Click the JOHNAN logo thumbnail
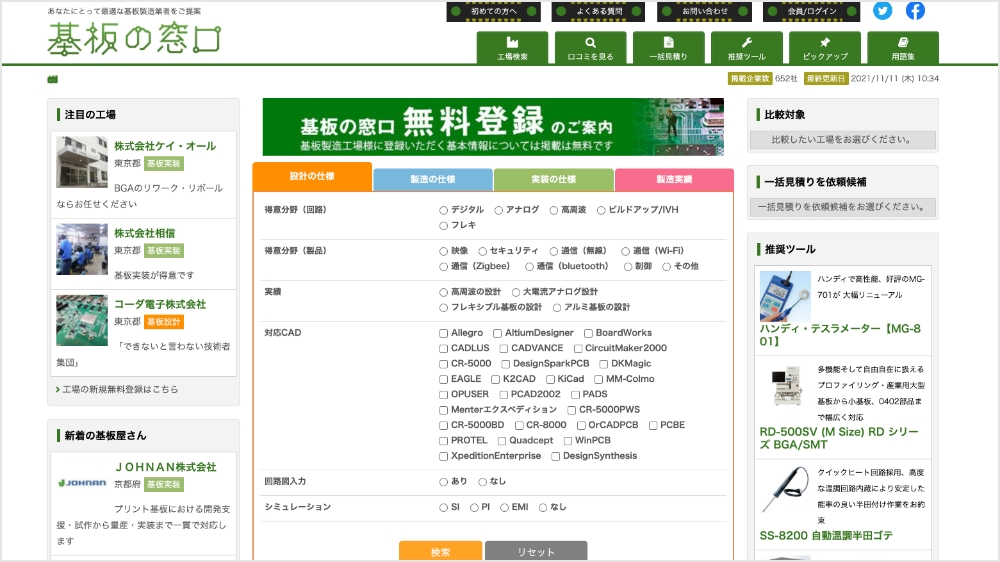1000x562 pixels. (82, 483)
